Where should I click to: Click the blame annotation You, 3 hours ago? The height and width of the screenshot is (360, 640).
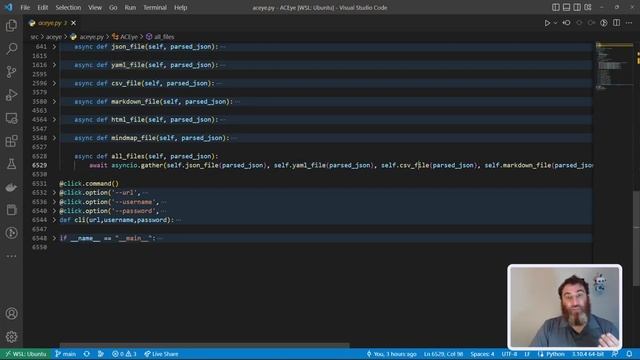[x=391, y=354]
